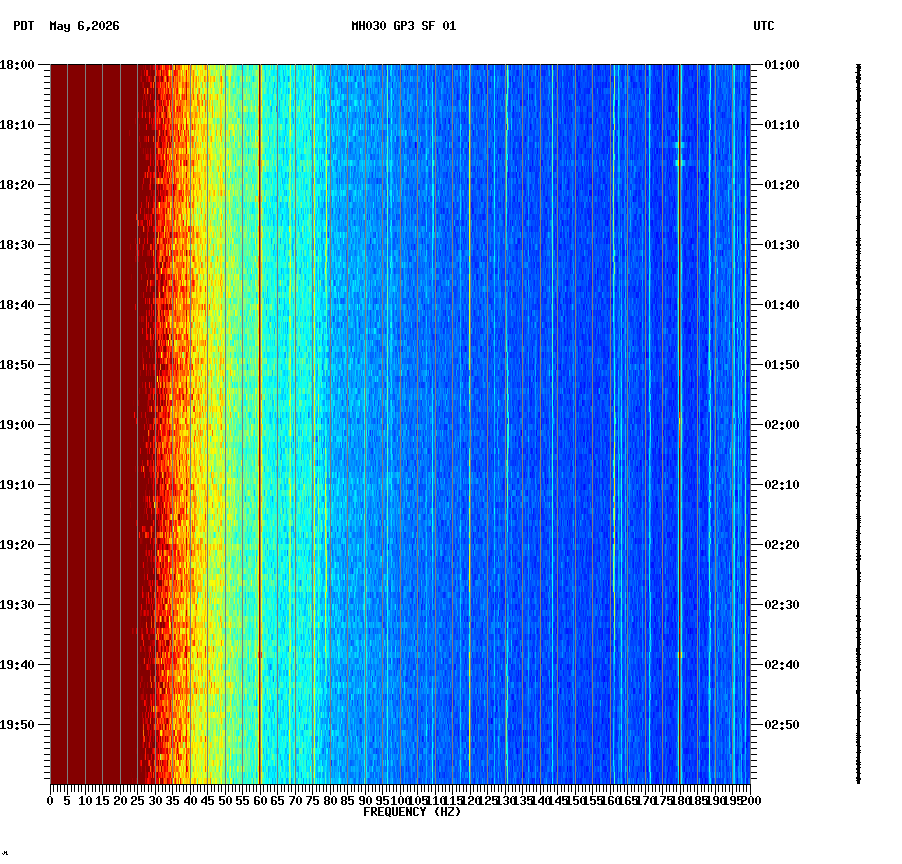
Task: Click the 02:20 UTC label
Action: coord(782,545)
